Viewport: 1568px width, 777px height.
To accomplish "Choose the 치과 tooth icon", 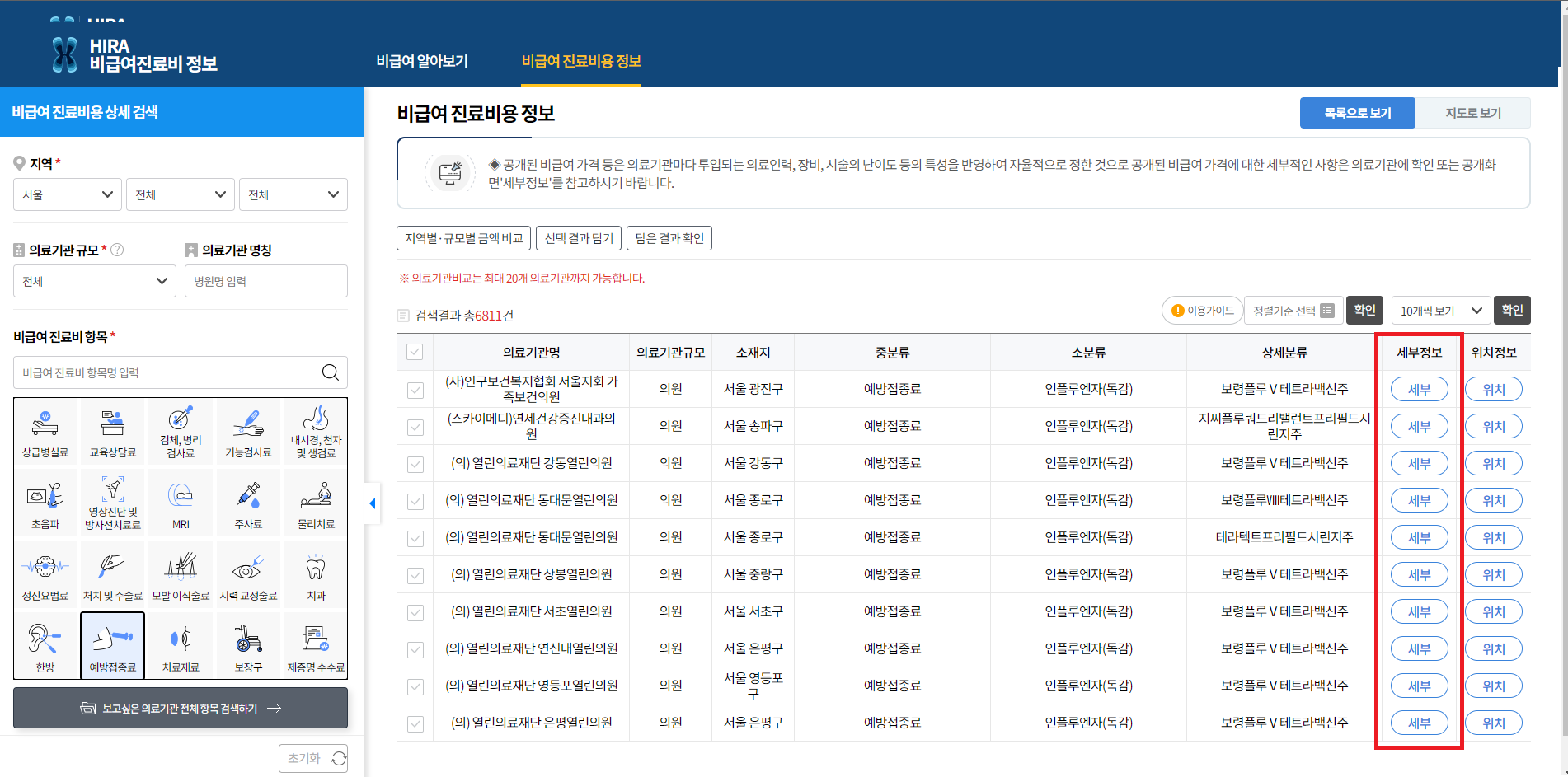I will pos(316,576).
